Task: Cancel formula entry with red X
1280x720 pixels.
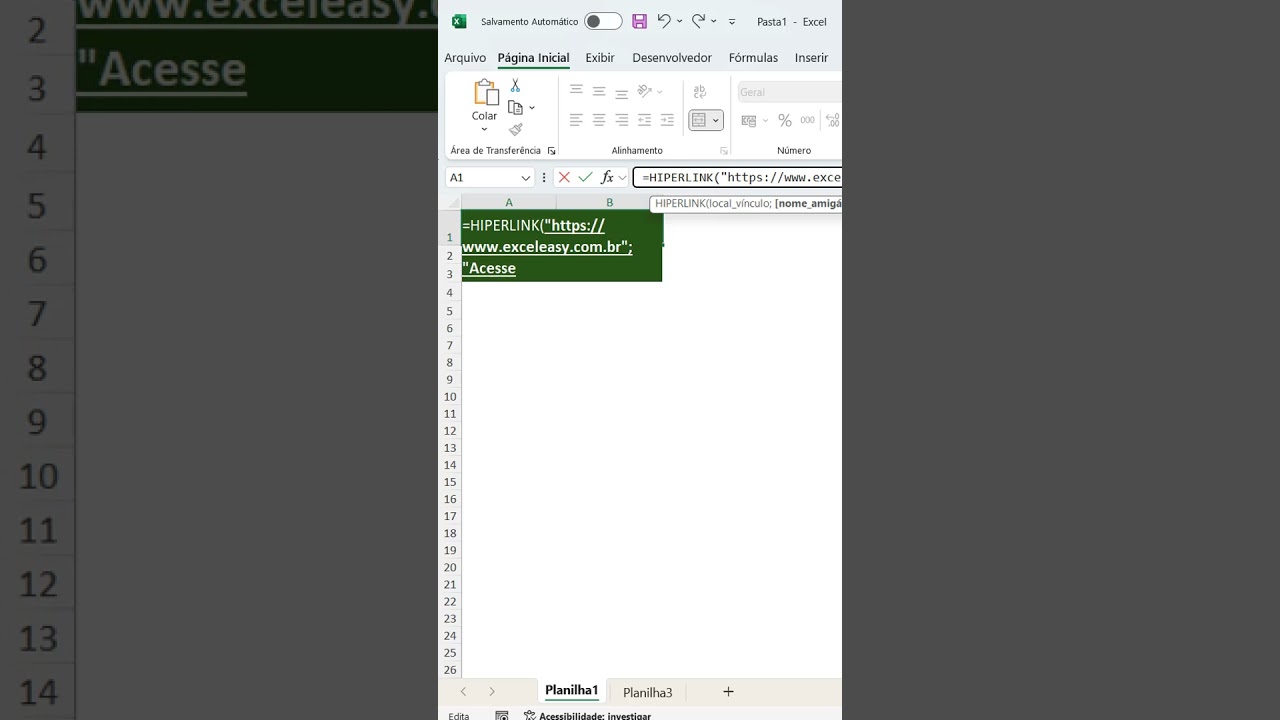Action: pyautogui.click(x=564, y=177)
